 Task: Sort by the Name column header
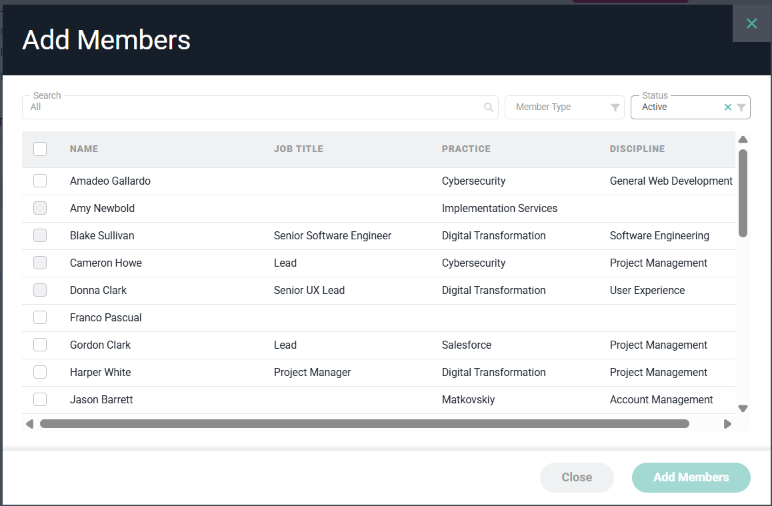click(84, 149)
